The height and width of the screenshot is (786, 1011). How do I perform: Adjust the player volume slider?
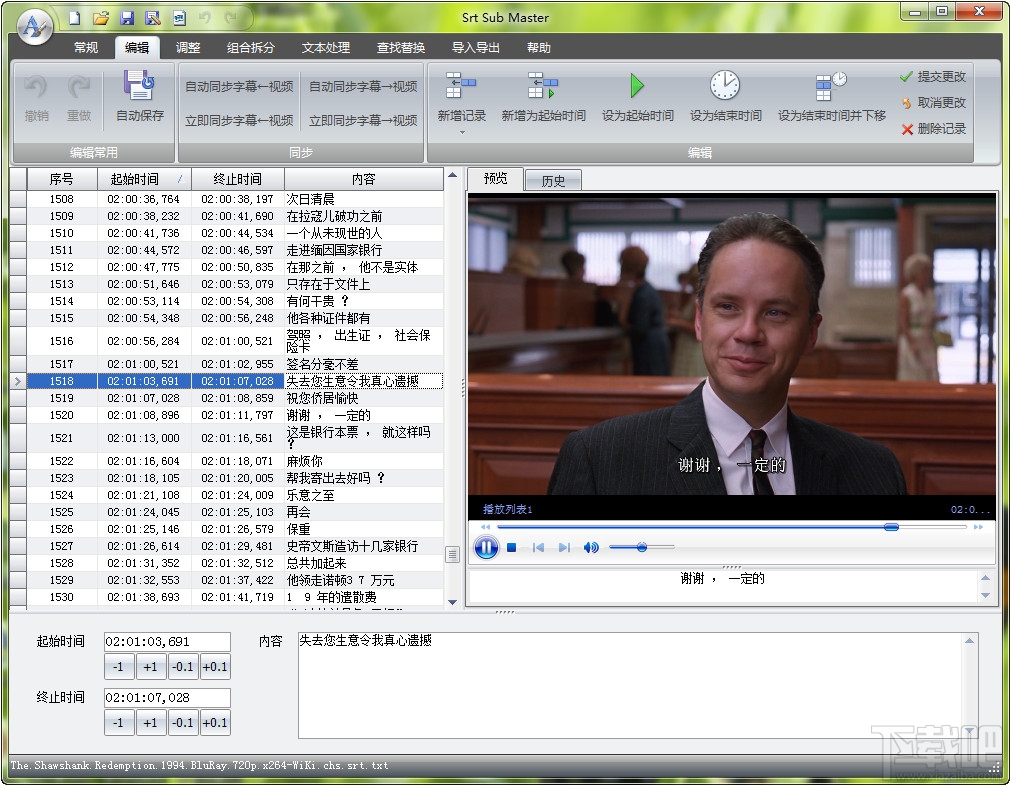click(x=642, y=547)
